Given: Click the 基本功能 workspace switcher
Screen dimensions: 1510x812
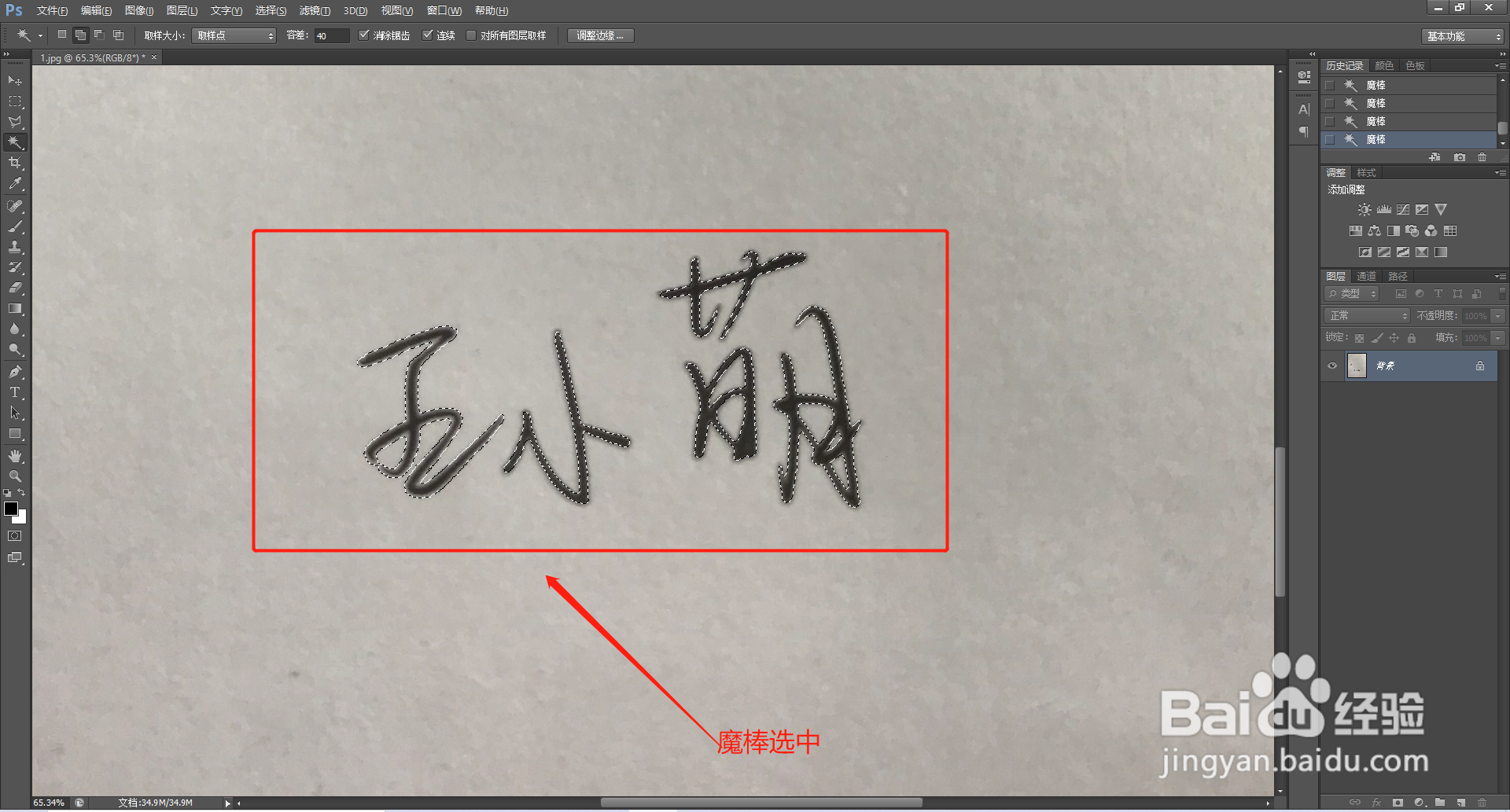Looking at the screenshot, I should click(x=1459, y=35).
